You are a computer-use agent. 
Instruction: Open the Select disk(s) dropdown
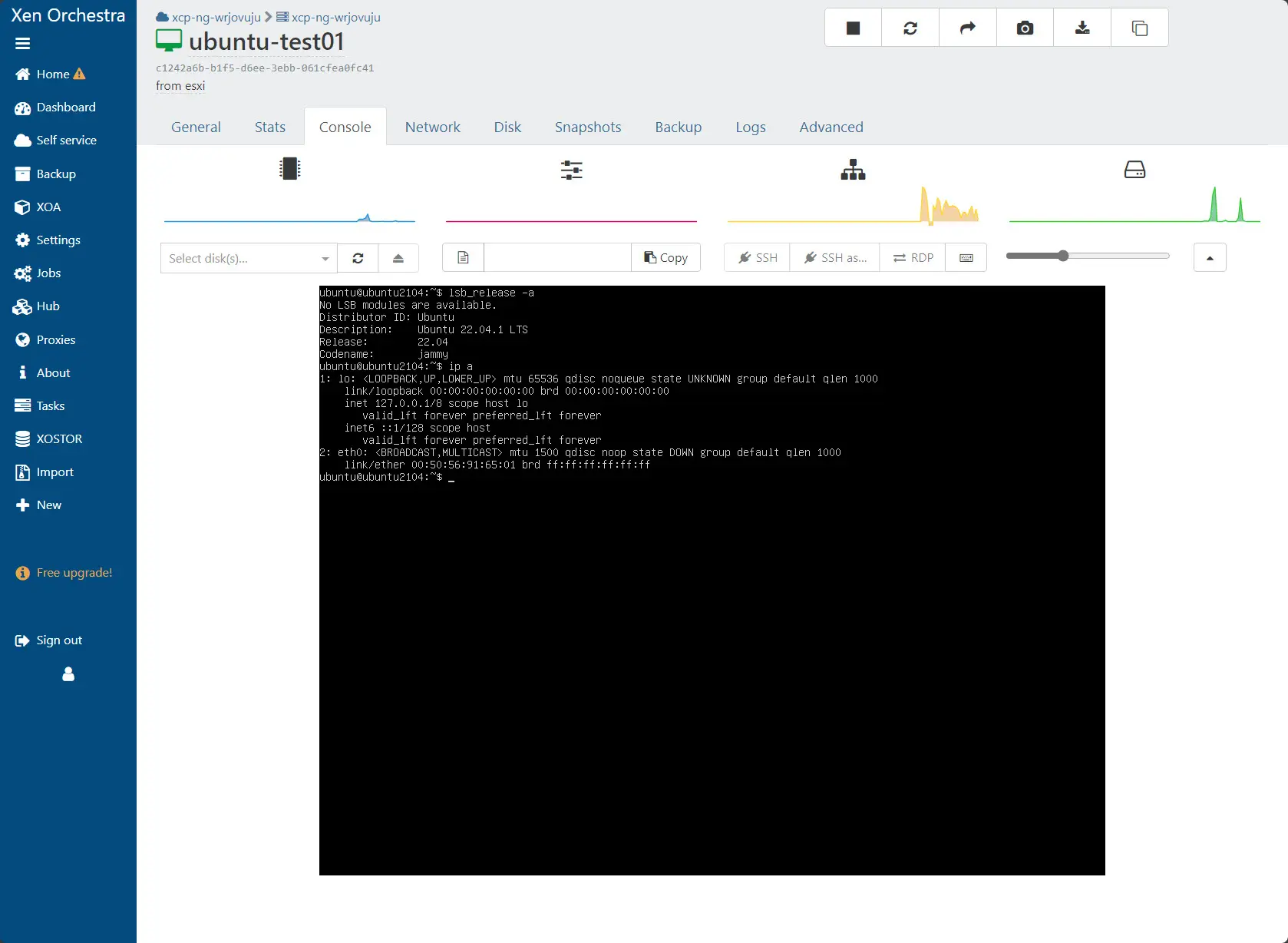click(x=249, y=258)
